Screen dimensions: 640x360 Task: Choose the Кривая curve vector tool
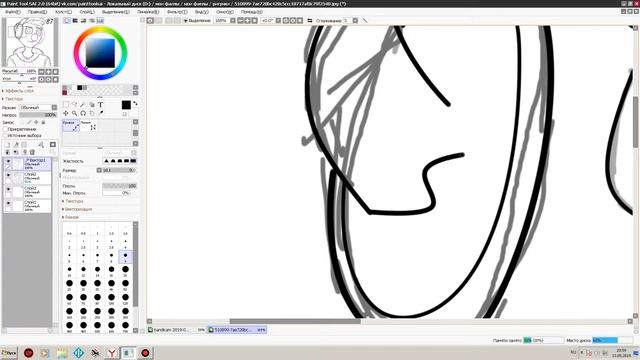click(x=71, y=125)
